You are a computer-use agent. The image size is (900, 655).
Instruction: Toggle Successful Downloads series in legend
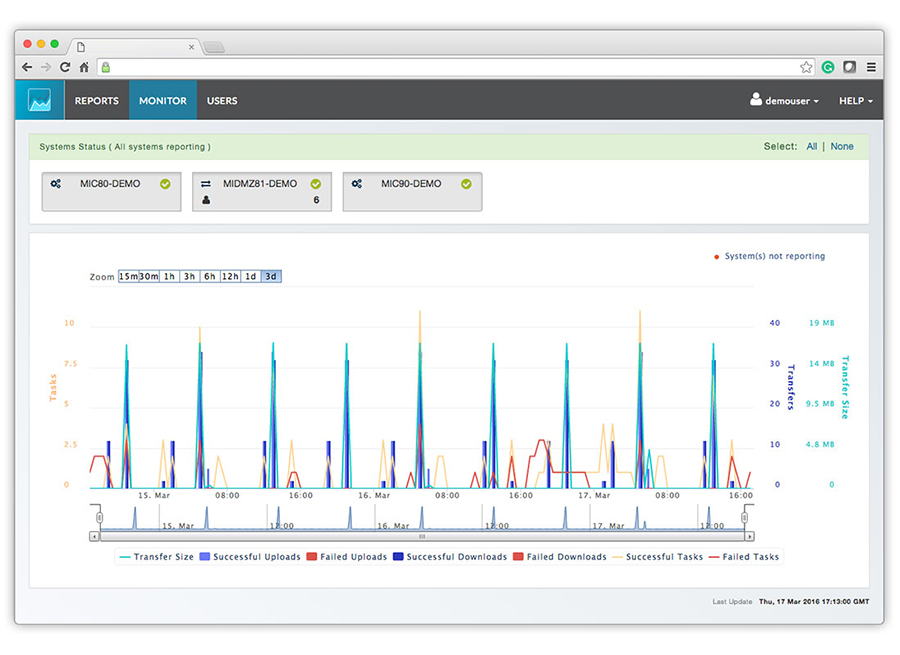pyautogui.click(x=450, y=556)
